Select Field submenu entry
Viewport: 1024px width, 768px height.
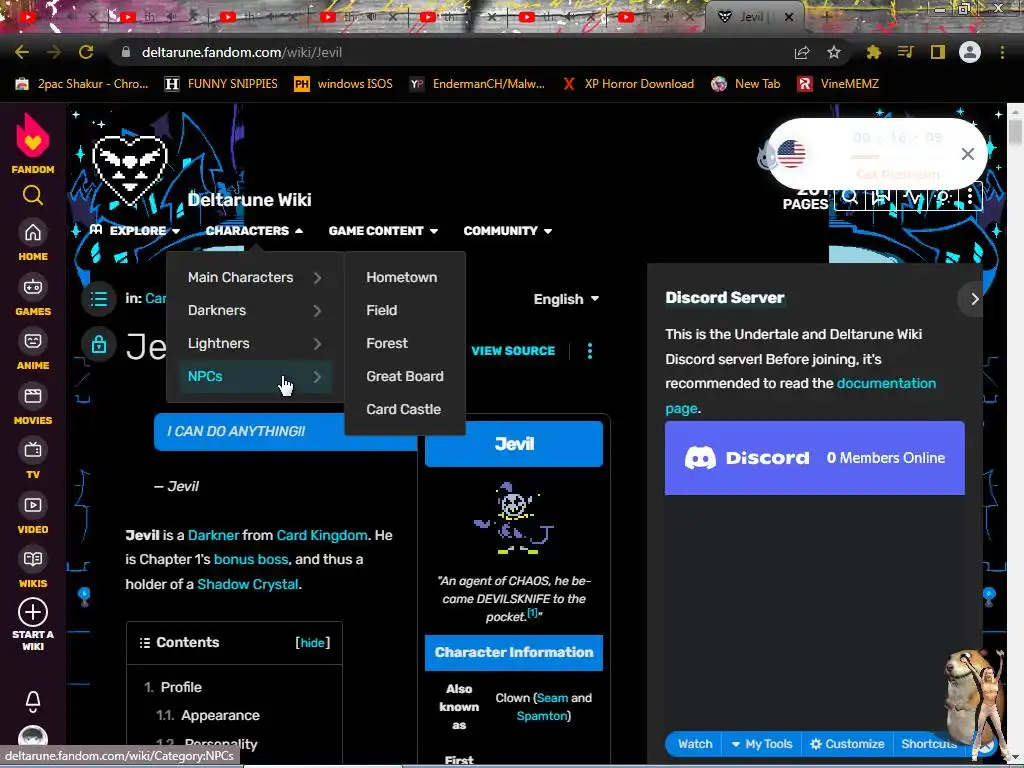[x=381, y=311]
